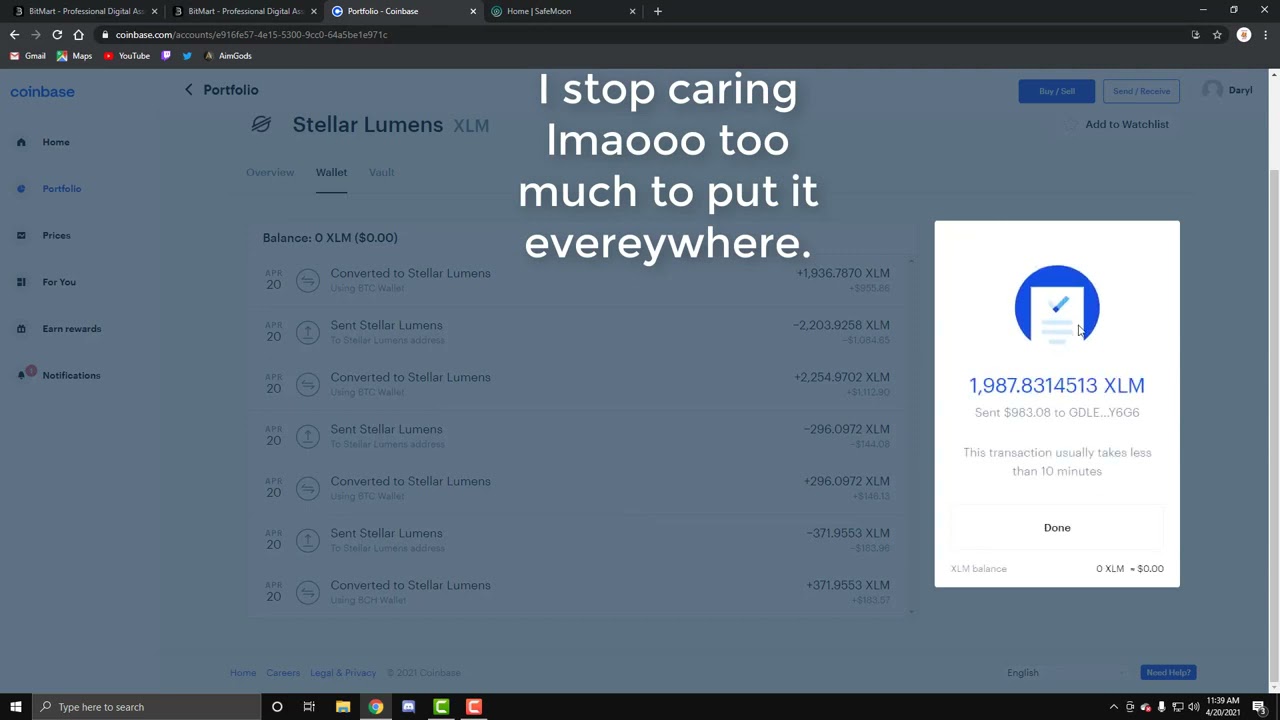Open the +1,936.7870 XLM conversion row
Screen dimensions: 1280x720
tap(577, 279)
